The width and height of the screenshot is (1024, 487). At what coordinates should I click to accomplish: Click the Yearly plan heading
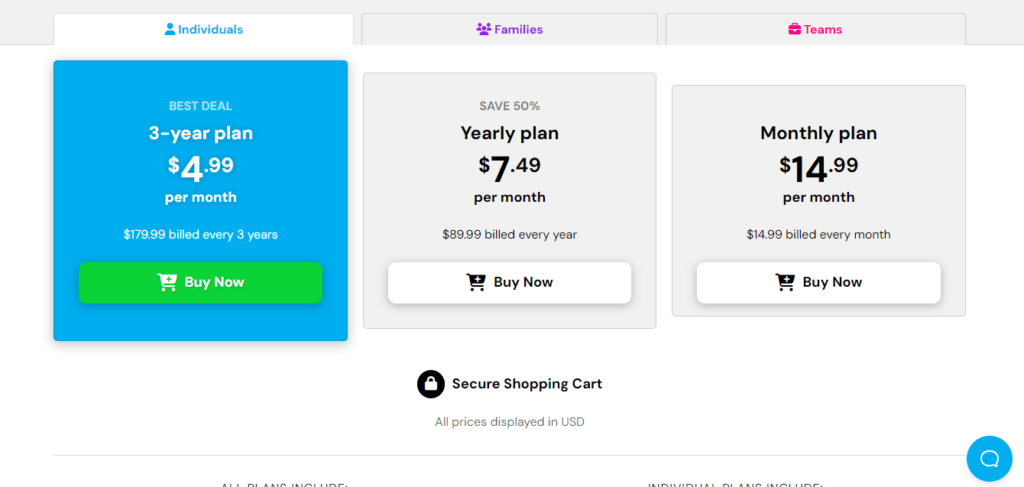[x=509, y=133]
